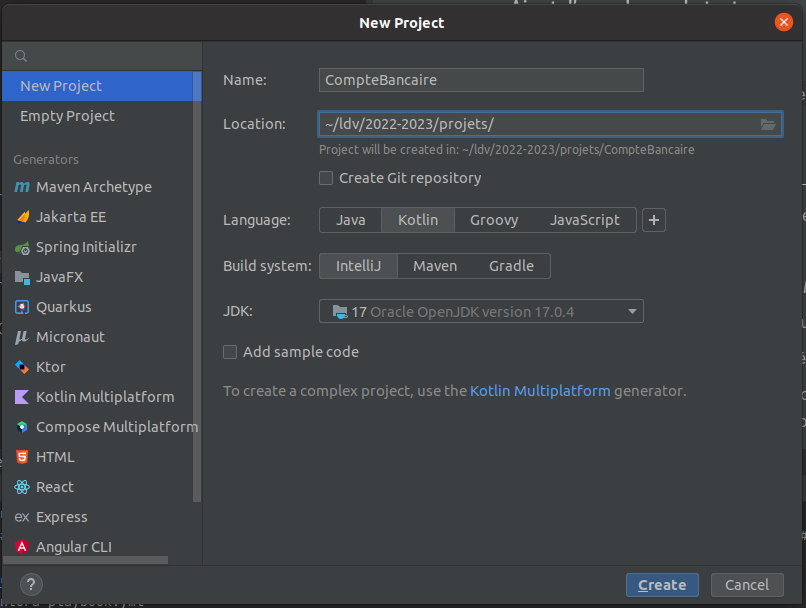Click the Kotlin Multiplatform icon in generators
The width and height of the screenshot is (806, 608).
(x=22, y=397)
